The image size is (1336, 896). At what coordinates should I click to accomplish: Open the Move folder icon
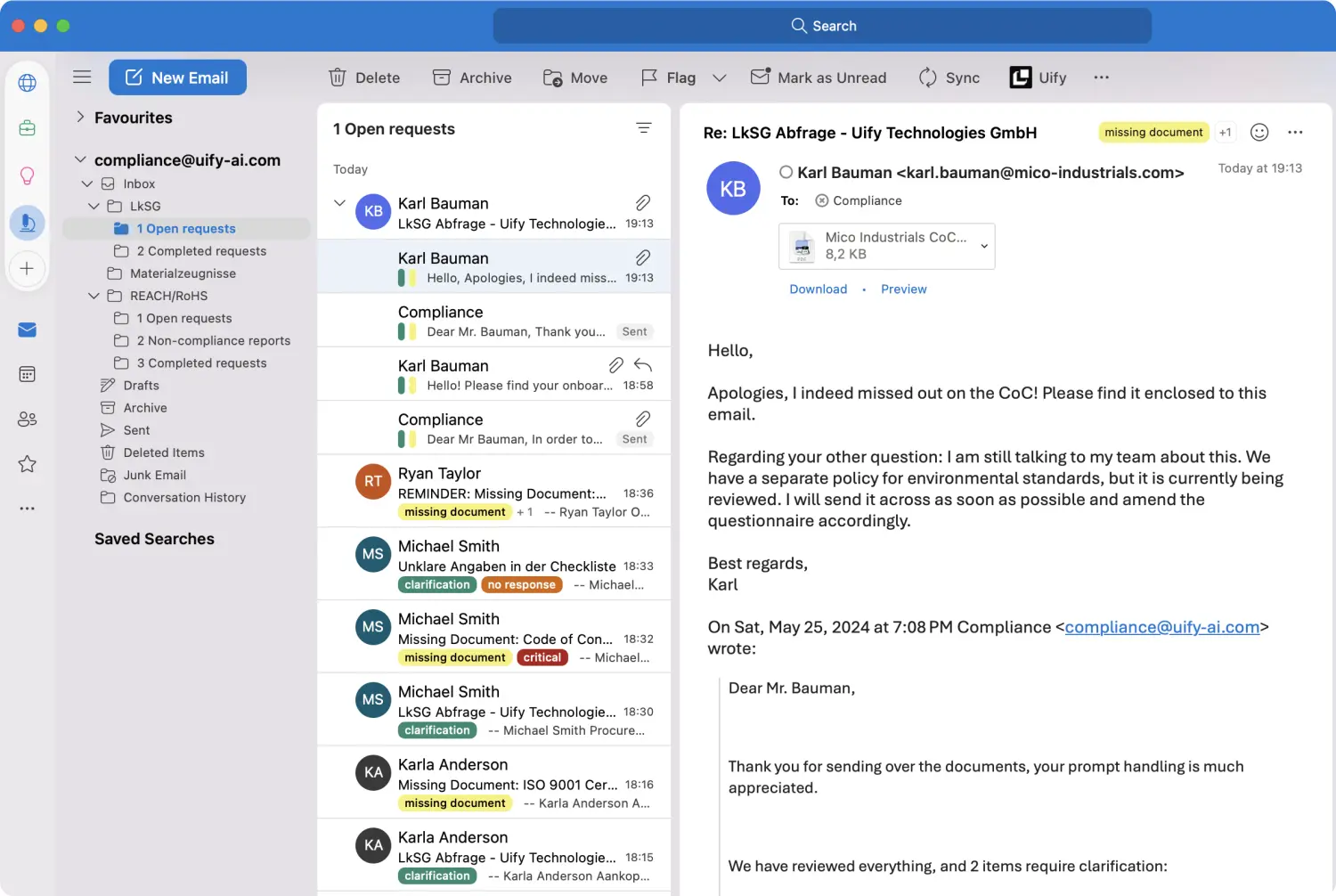551,77
